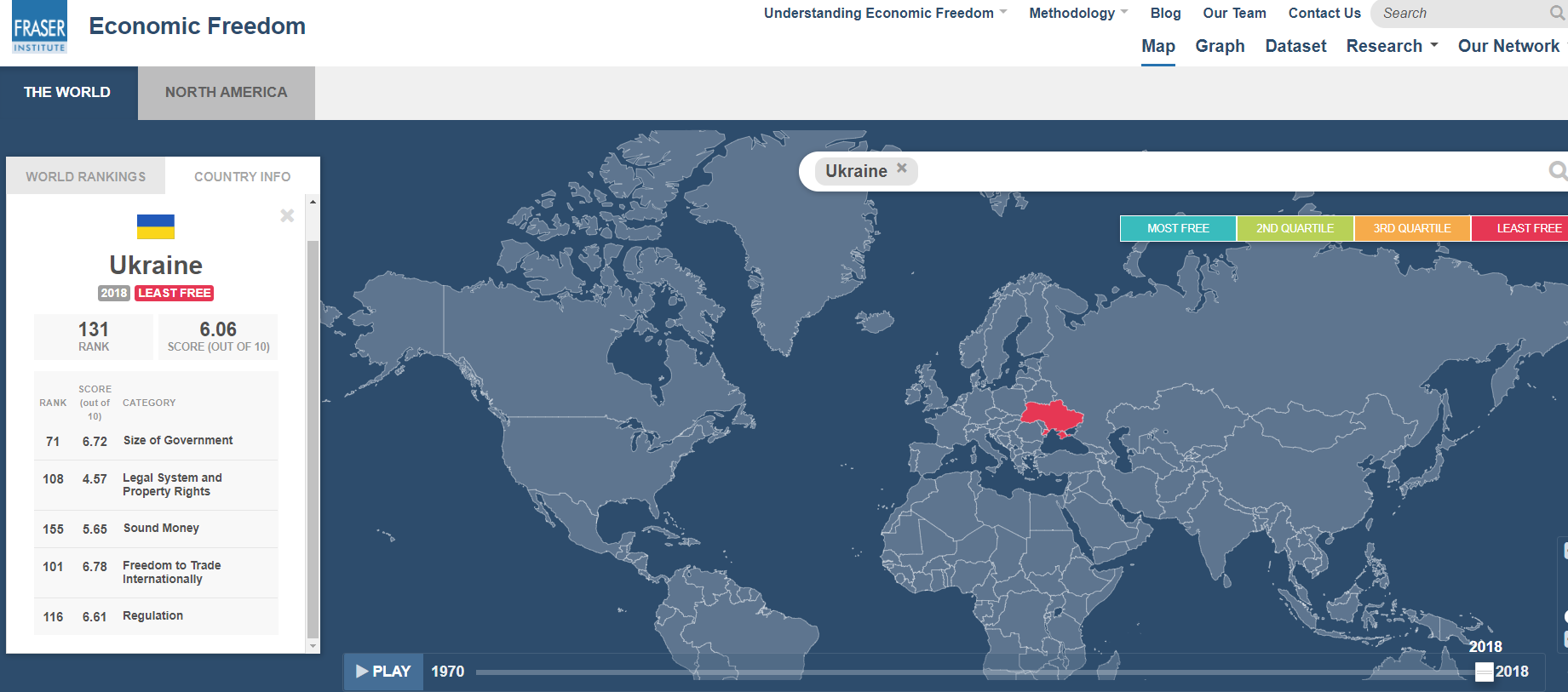Click Freedom to Trade Internationally row
The width and height of the screenshot is (1568, 692).
click(x=156, y=572)
